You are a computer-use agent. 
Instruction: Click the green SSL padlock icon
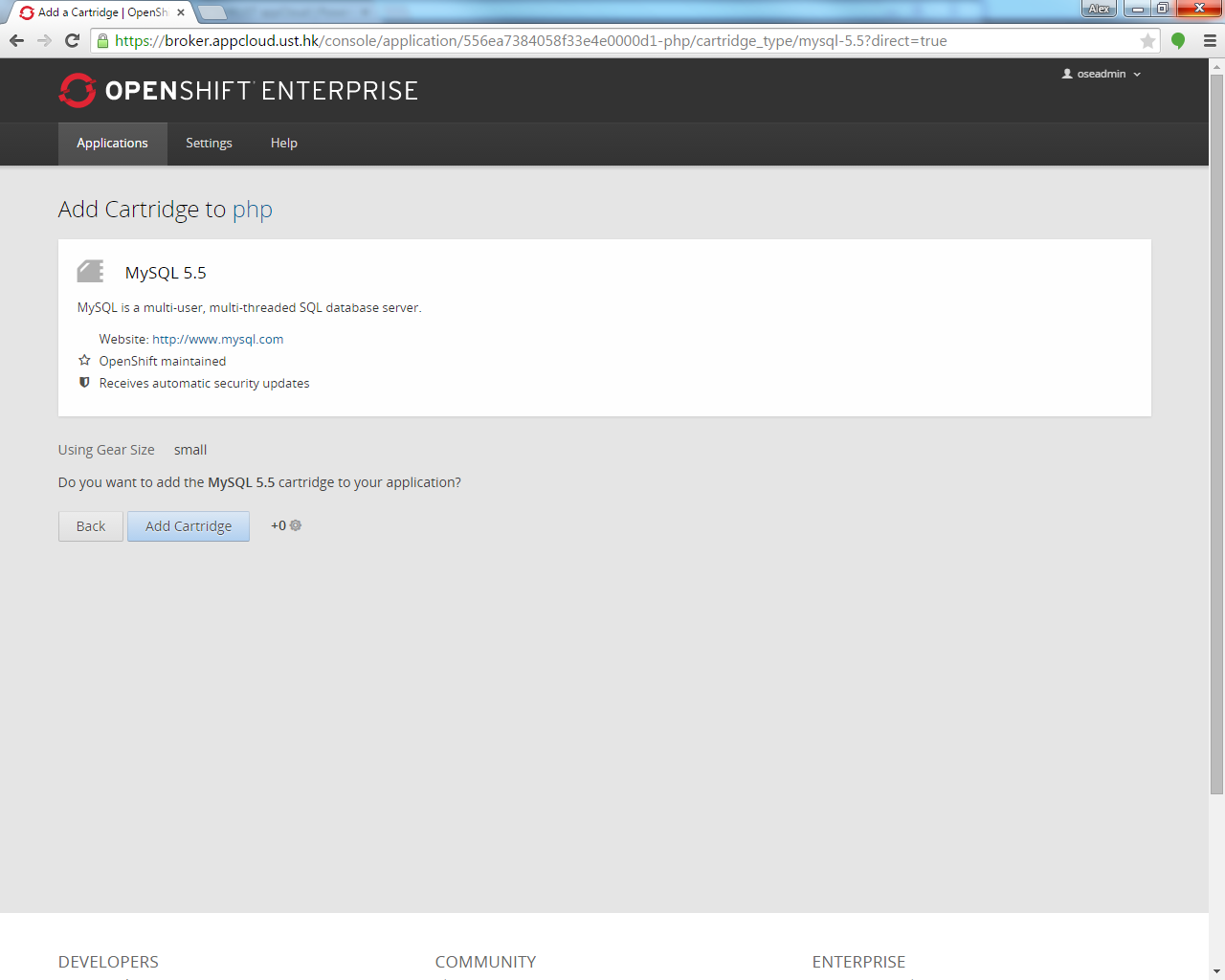103,41
